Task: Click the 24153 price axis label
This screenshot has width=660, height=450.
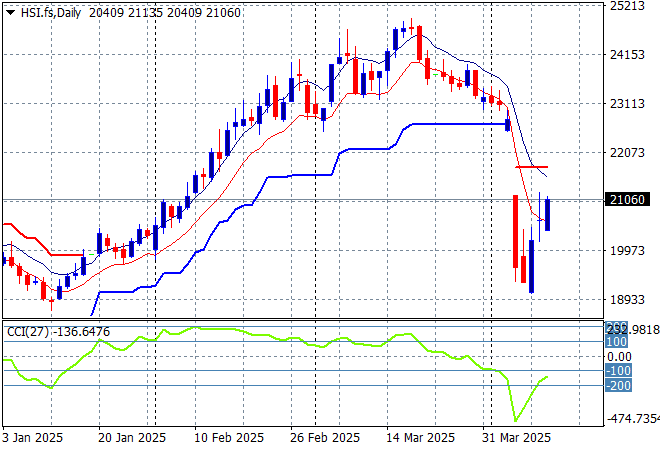Action: 627,55
